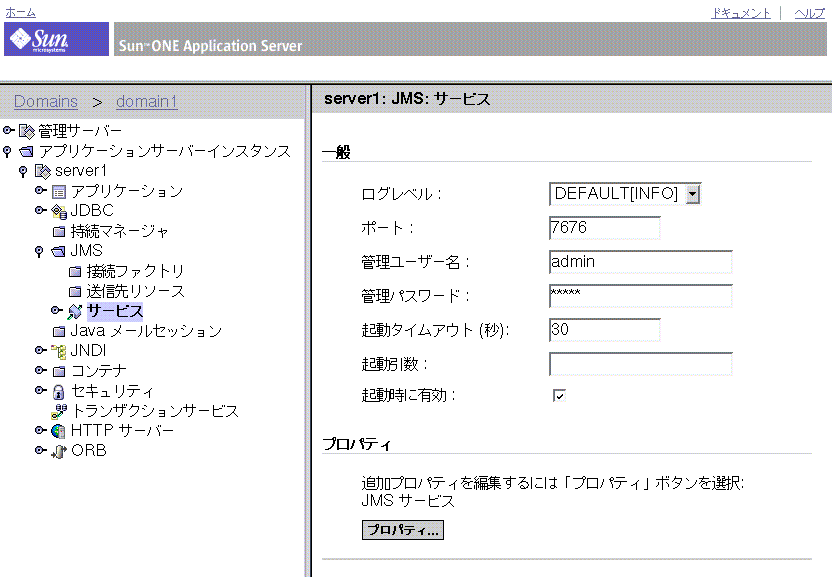Select the Java メールセッション tree label
The width and height of the screenshot is (832, 577).
[x=146, y=332]
